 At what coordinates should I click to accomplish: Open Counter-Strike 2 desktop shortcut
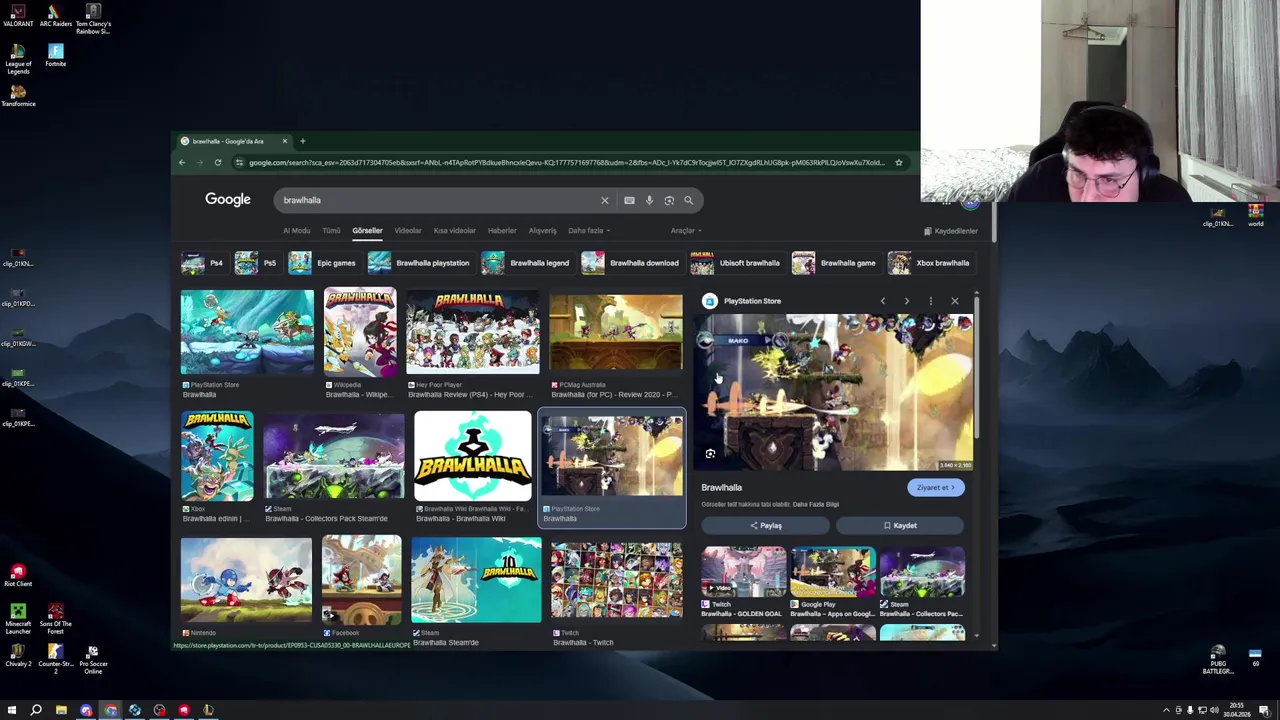pos(55,660)
